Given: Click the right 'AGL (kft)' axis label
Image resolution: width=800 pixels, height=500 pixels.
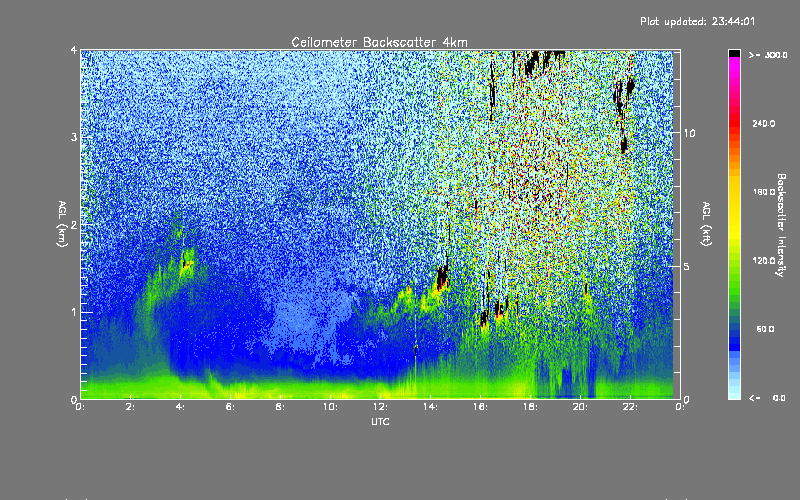Looking at the screenshot, I should coord(707,224).
